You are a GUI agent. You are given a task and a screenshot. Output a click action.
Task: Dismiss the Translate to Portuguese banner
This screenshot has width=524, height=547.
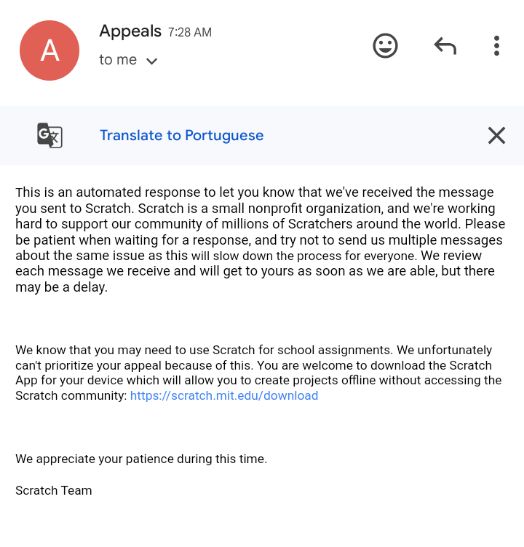click(496, 135)
